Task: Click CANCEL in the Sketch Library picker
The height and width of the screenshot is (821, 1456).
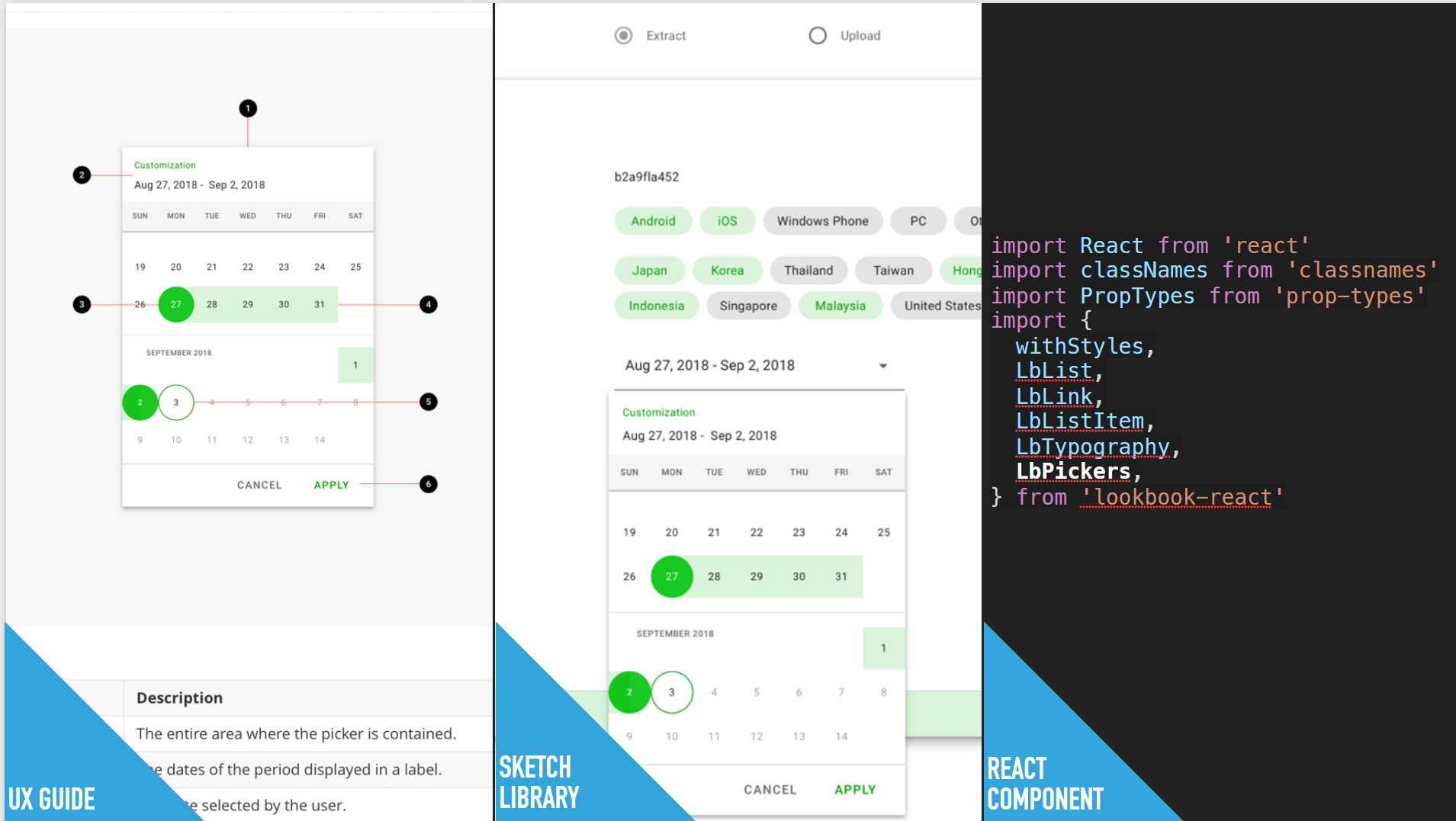Action: (770, 790)
